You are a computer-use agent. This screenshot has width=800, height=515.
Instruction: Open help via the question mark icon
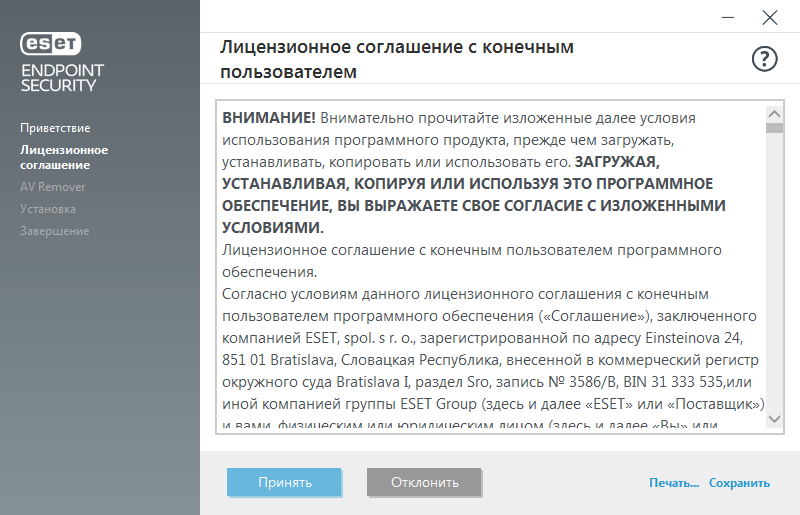pyautogui.click(x=764, y=59)
